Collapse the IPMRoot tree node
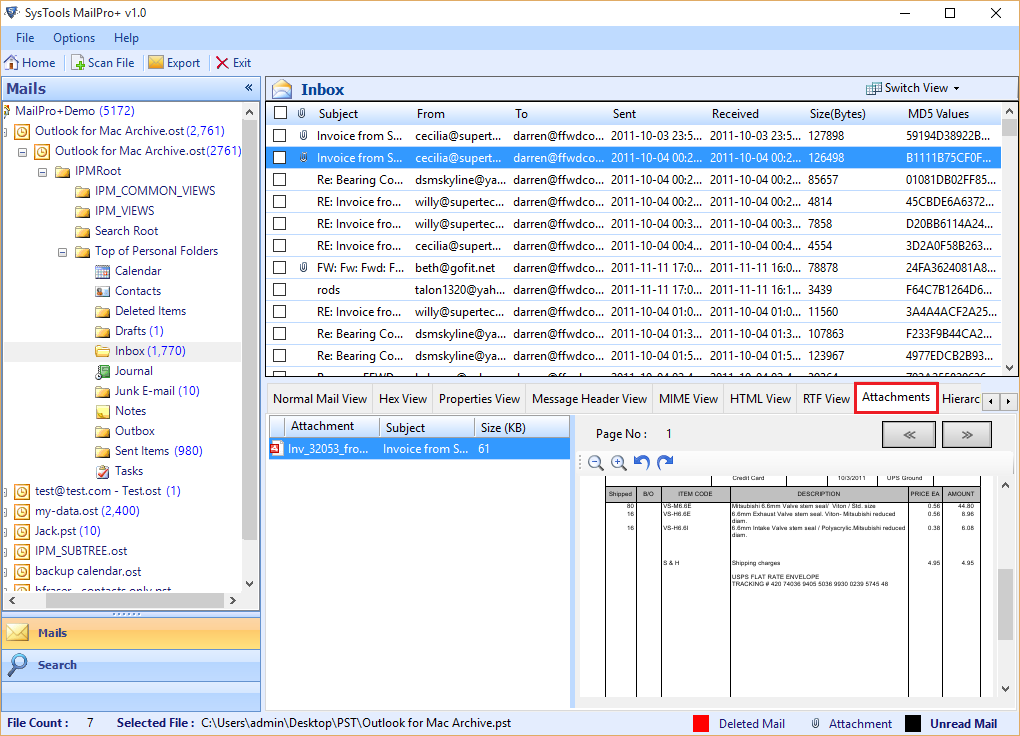The image size is (1020, 736). tap(42, 172)
